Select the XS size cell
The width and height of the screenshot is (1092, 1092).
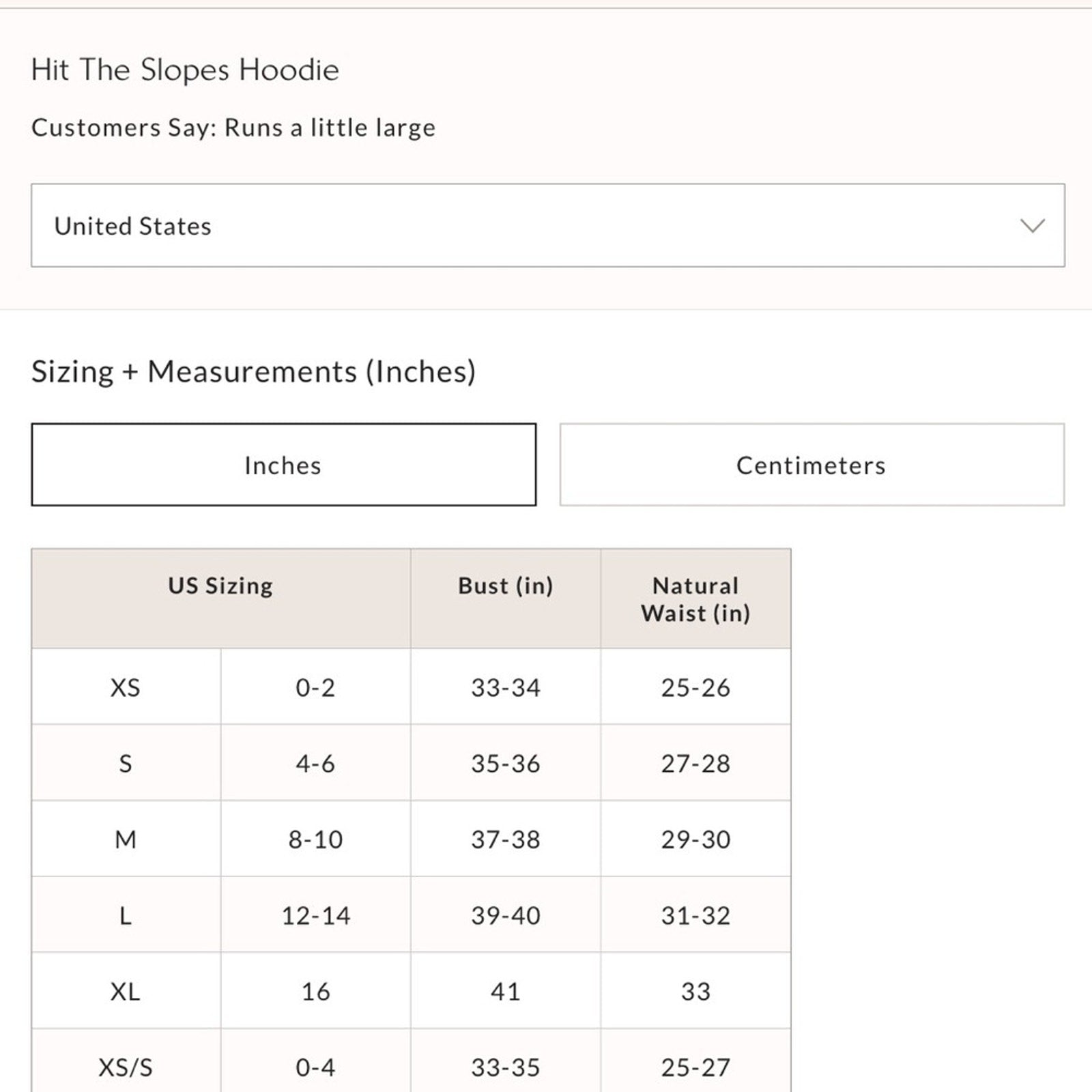pos(126,687)
